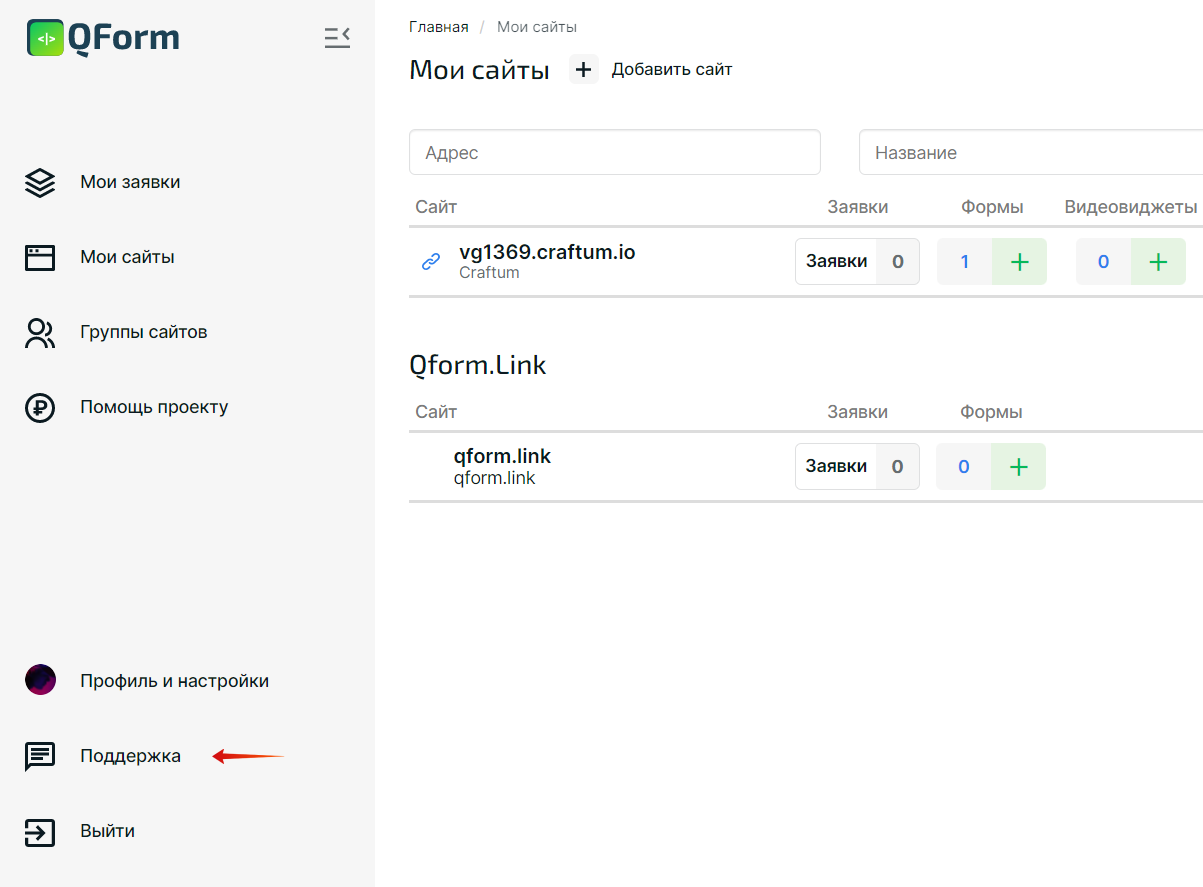Open Мои заявки in the sidebar

(130, 182)
